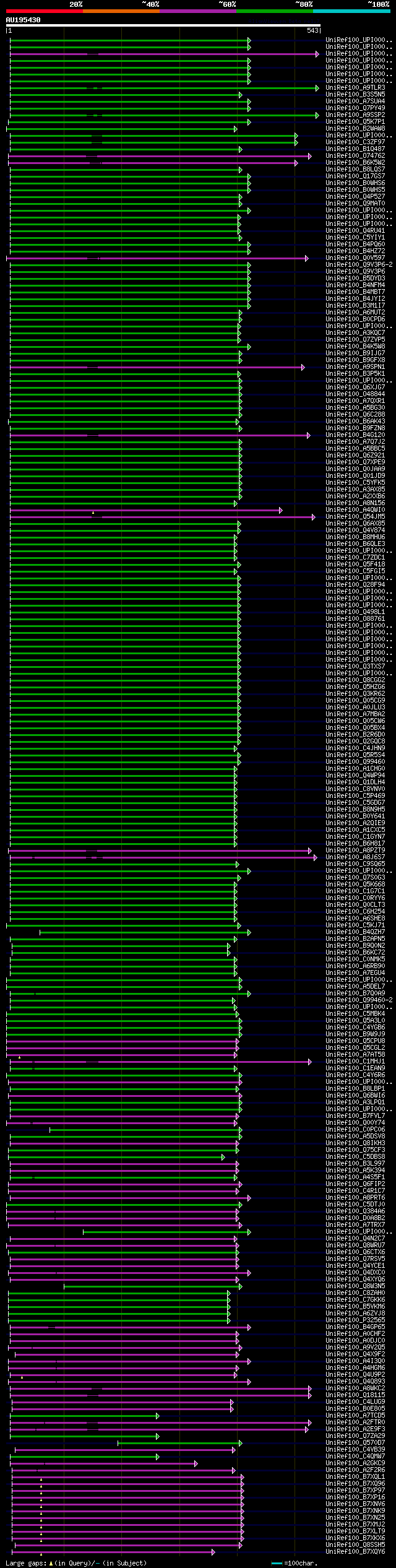Select hit label UniRef100_B4PQ60
Image resolution: width=396 pixels, height=1568 pixels.
point(355,245)
